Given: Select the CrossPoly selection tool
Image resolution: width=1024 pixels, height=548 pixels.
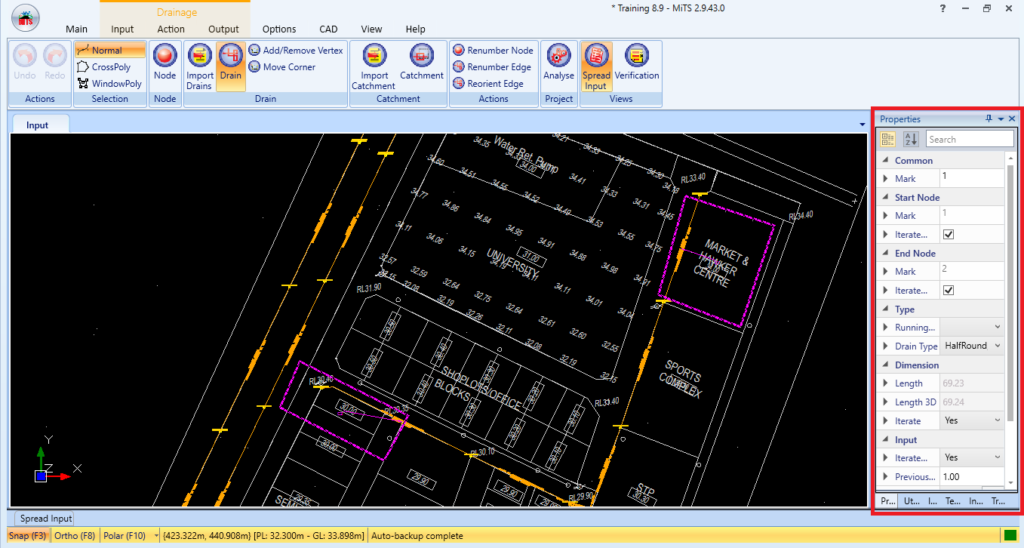Looking at the screenshot, I should 104,67.
